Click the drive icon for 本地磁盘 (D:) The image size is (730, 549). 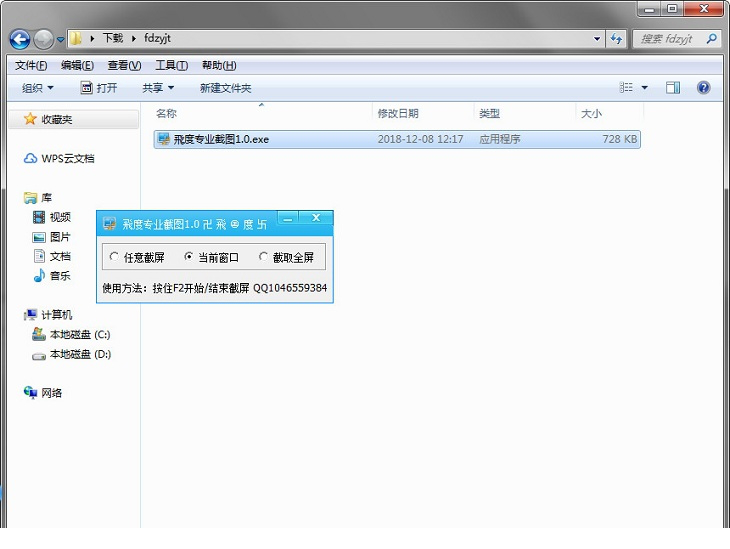coord(39,356)
